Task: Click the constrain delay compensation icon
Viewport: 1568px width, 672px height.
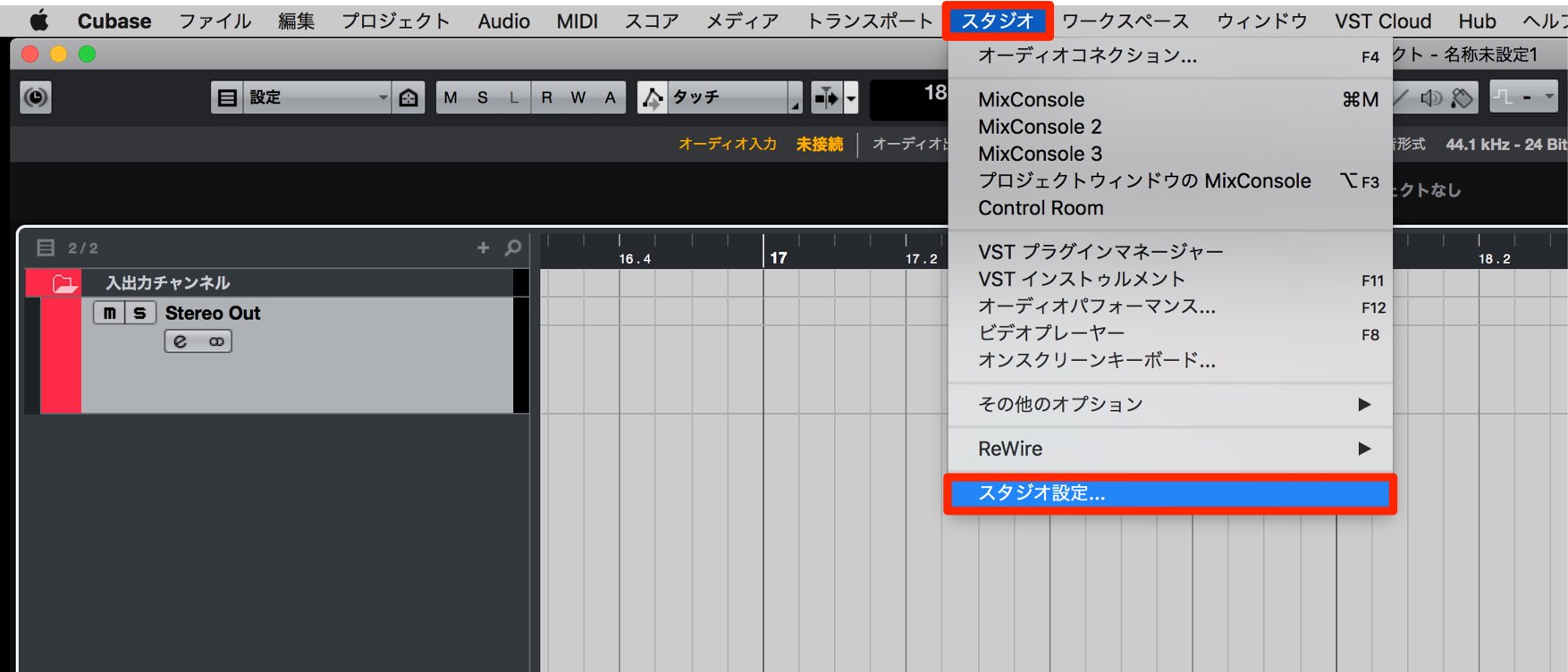Action: point(409,97)
